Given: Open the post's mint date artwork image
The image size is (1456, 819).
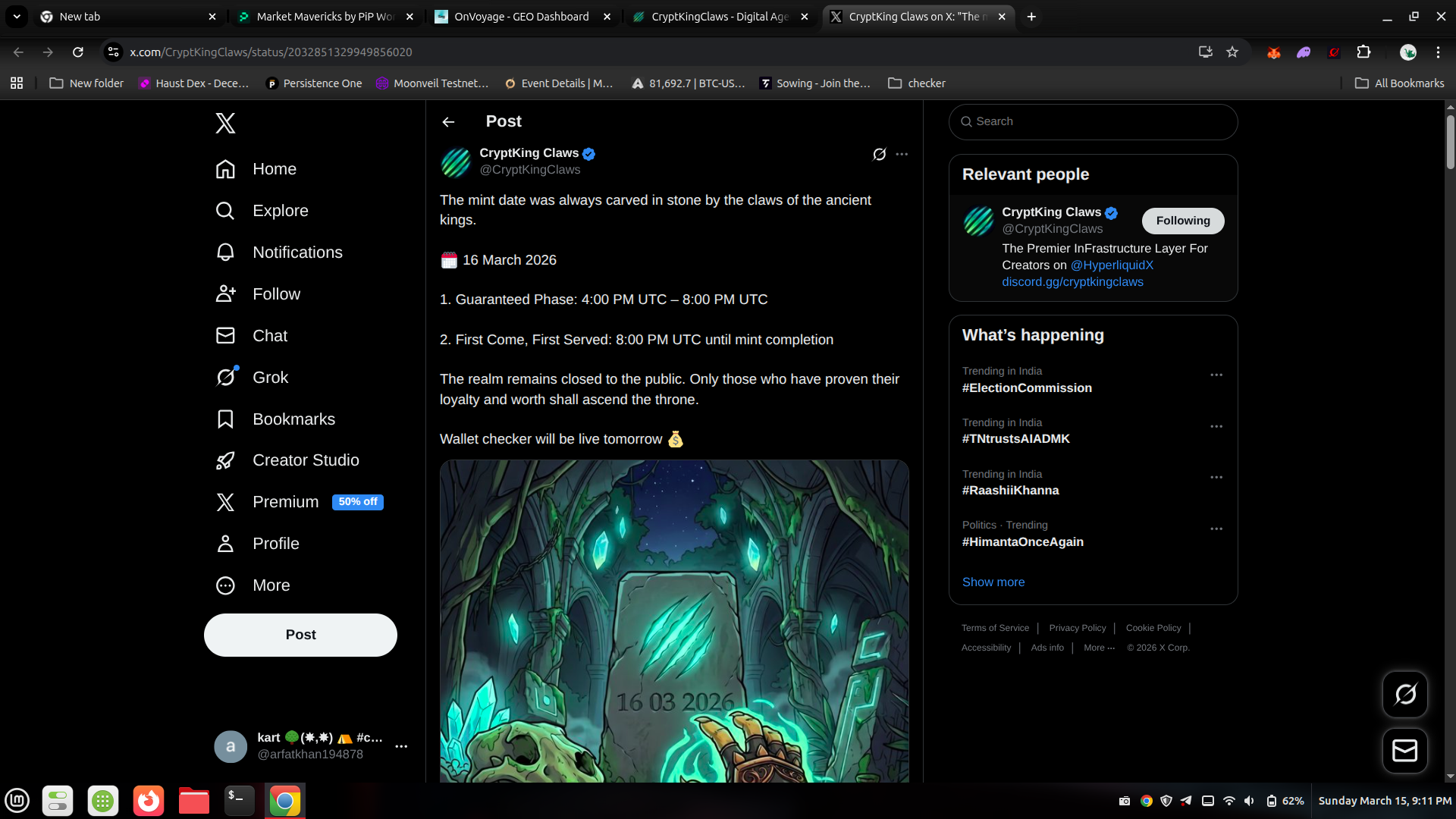Looking at the screenshot, I should pyautogui.click(x=674, y=621).
